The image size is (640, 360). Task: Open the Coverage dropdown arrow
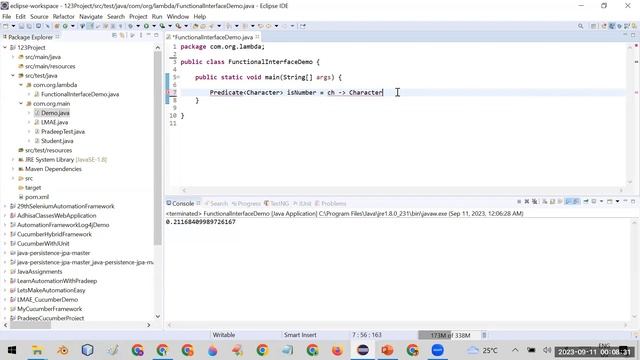[170, 26]
